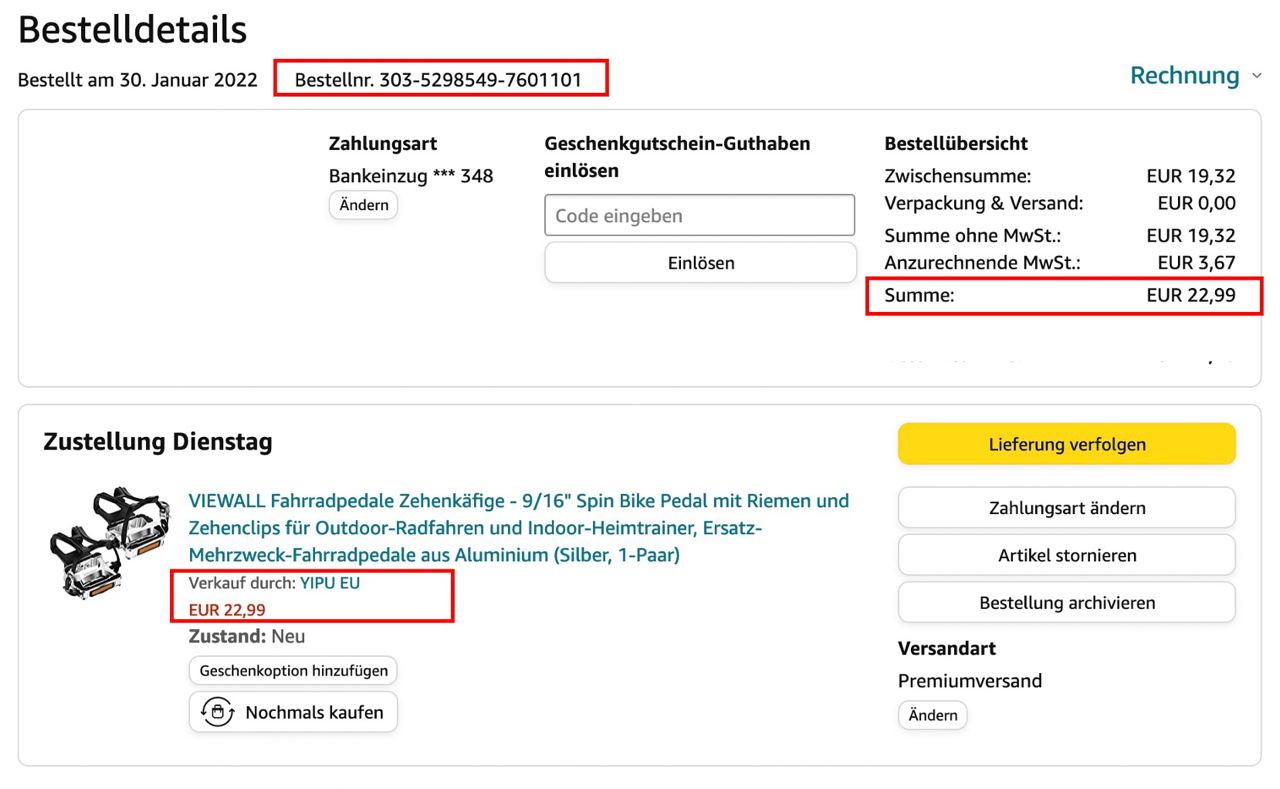Click the Zahlungsart ändern button

1066,508
